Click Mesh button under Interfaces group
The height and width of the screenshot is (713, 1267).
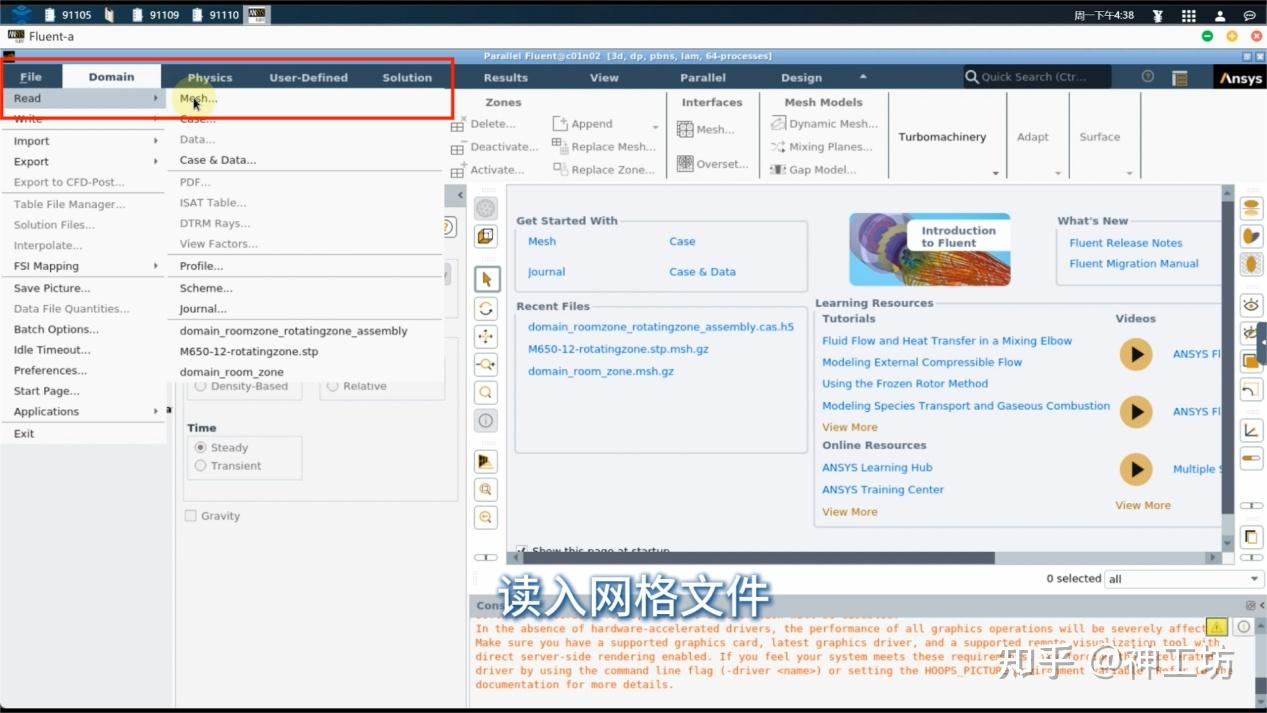[x=706, y=129]
